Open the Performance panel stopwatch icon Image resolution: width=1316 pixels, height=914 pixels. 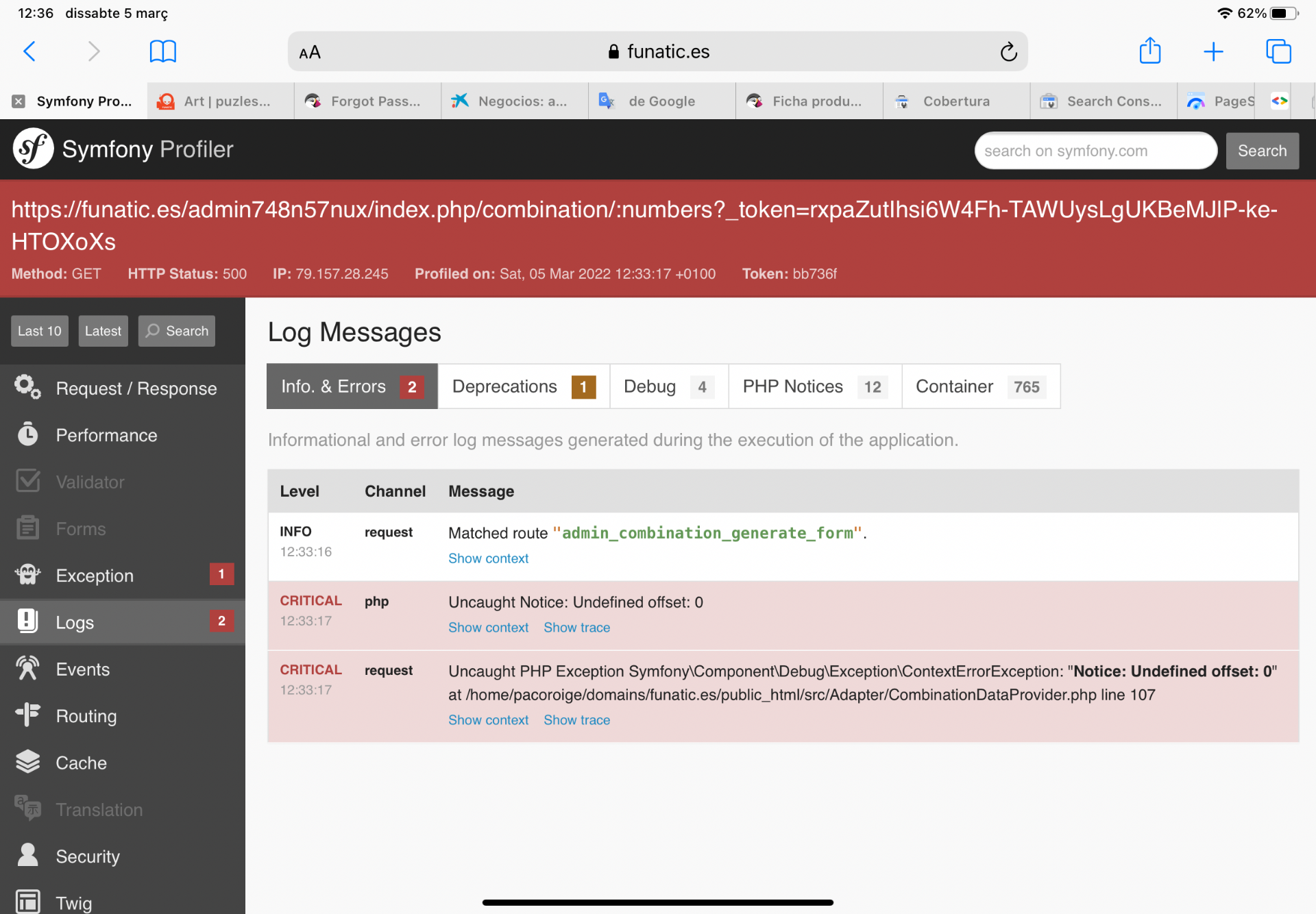[x=27, y=434]
